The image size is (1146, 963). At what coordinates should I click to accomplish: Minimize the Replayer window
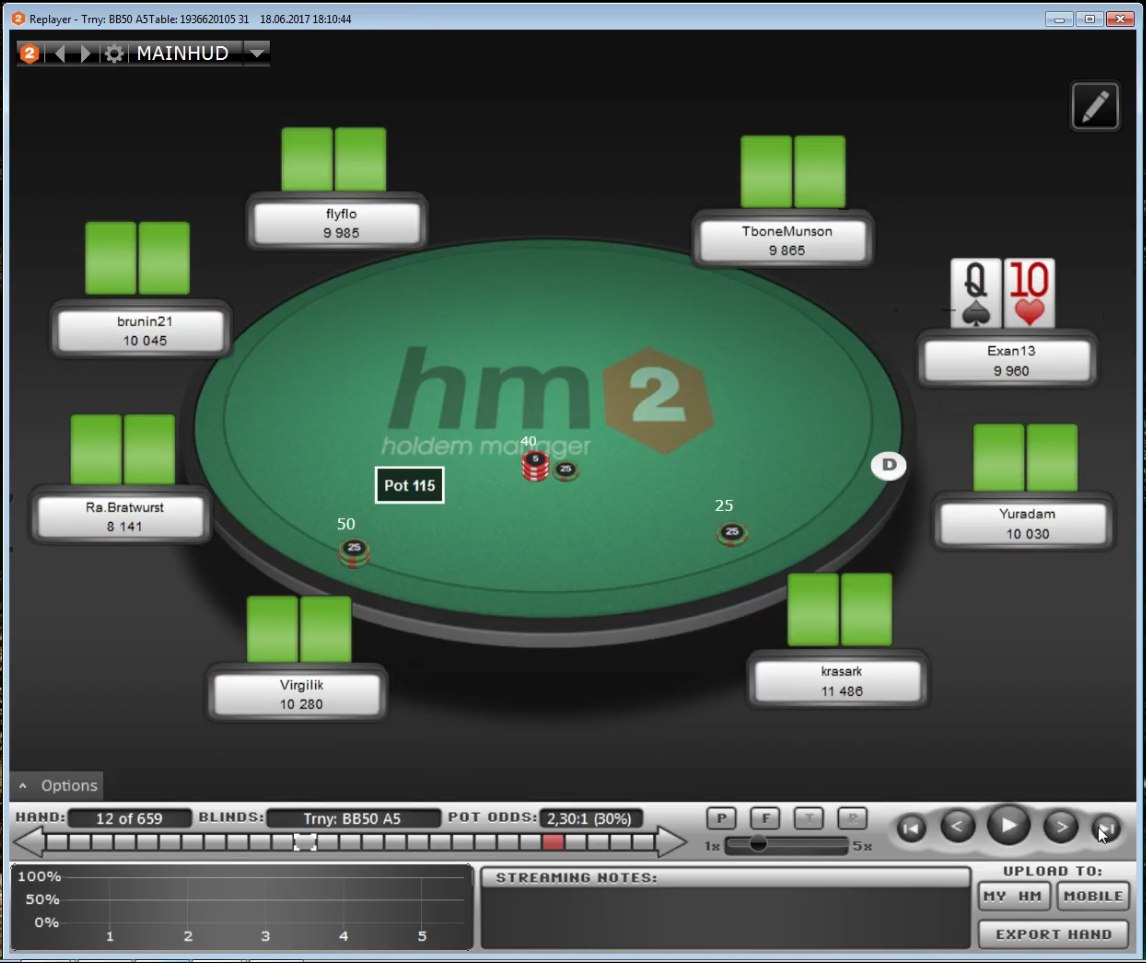click(1058, 19)
